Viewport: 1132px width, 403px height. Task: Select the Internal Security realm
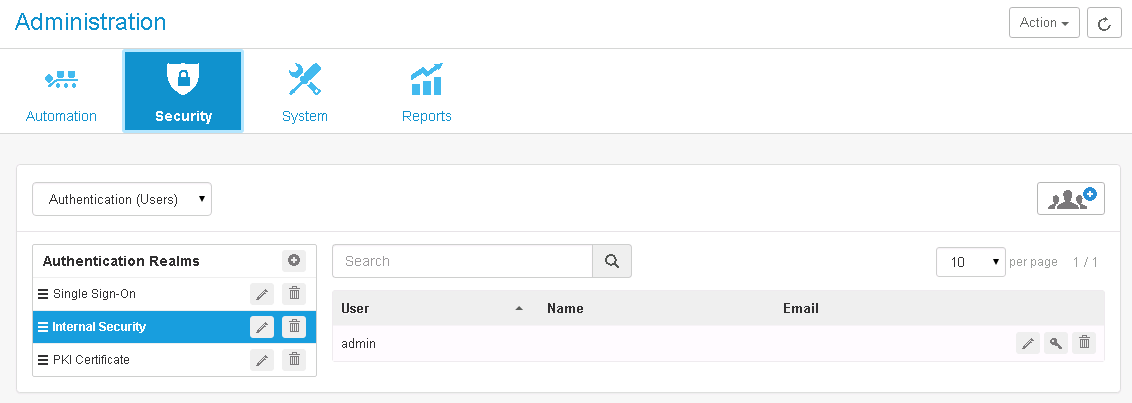[x=174, y=326]
